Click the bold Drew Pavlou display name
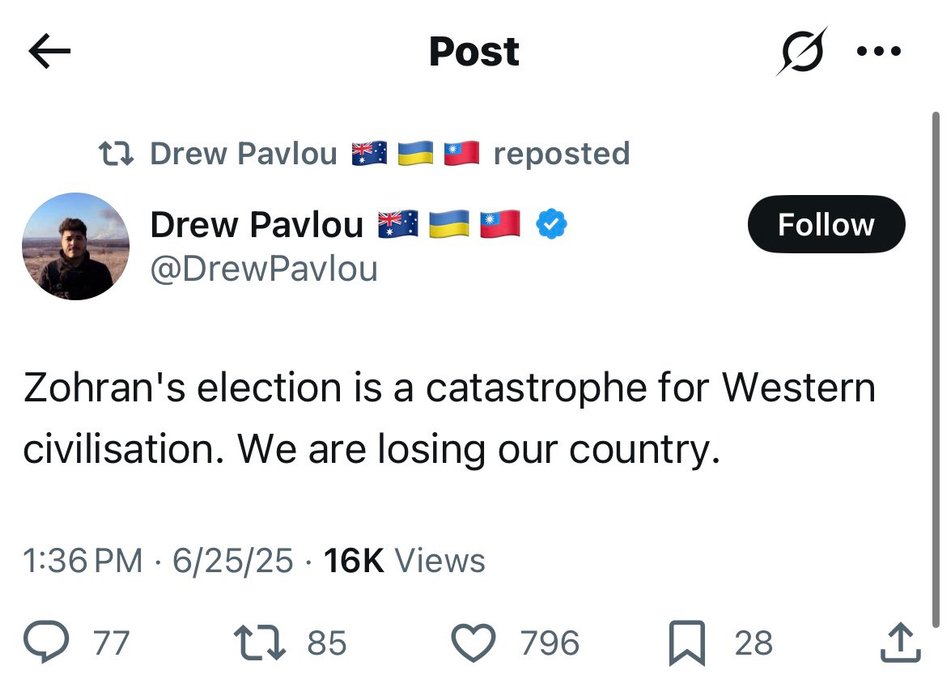Screen dimensions: 947x700 coord(256,225)
